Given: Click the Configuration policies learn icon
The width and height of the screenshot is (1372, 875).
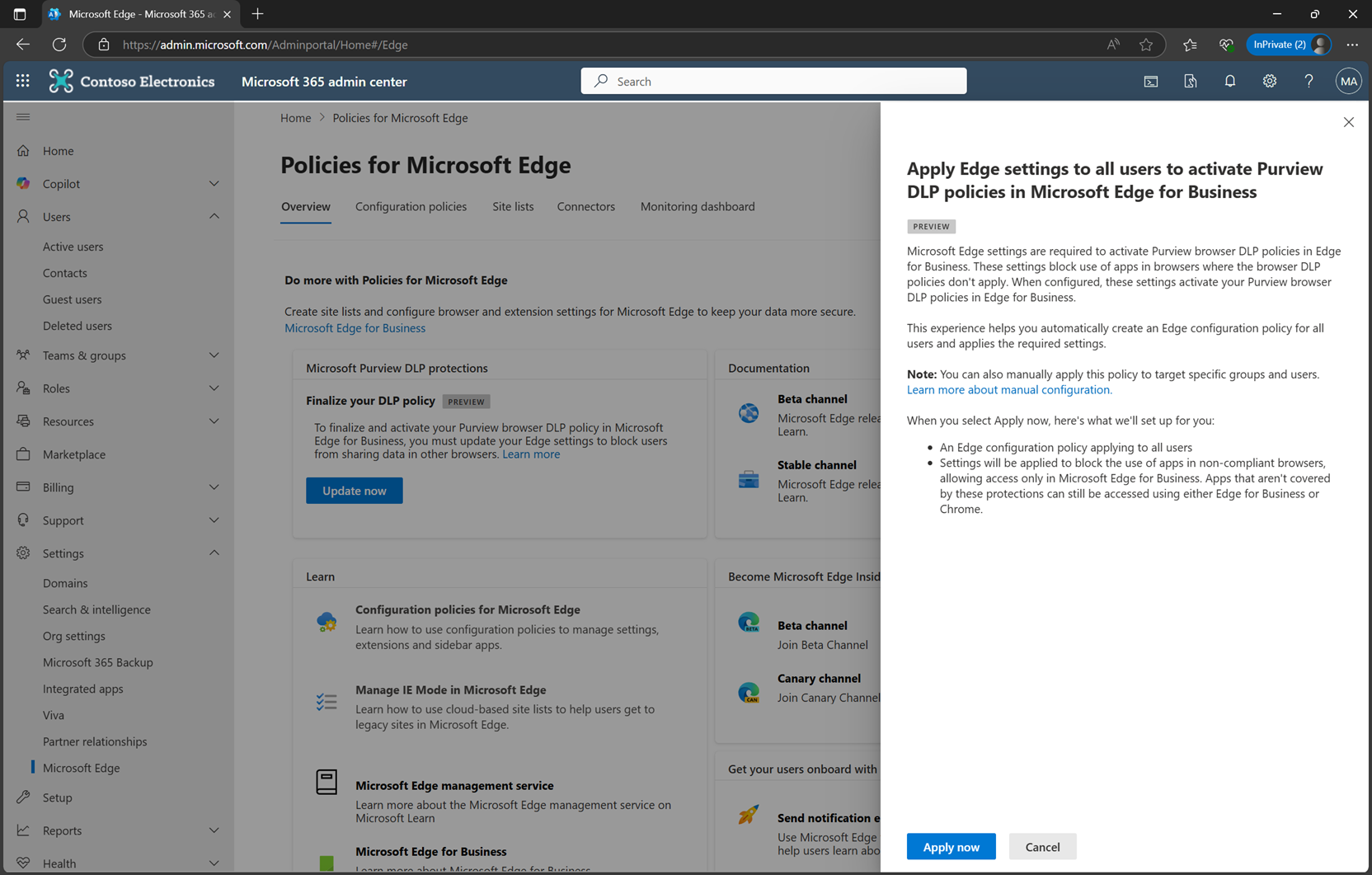Looking at the screenshot, I should (x=327, y=621).
